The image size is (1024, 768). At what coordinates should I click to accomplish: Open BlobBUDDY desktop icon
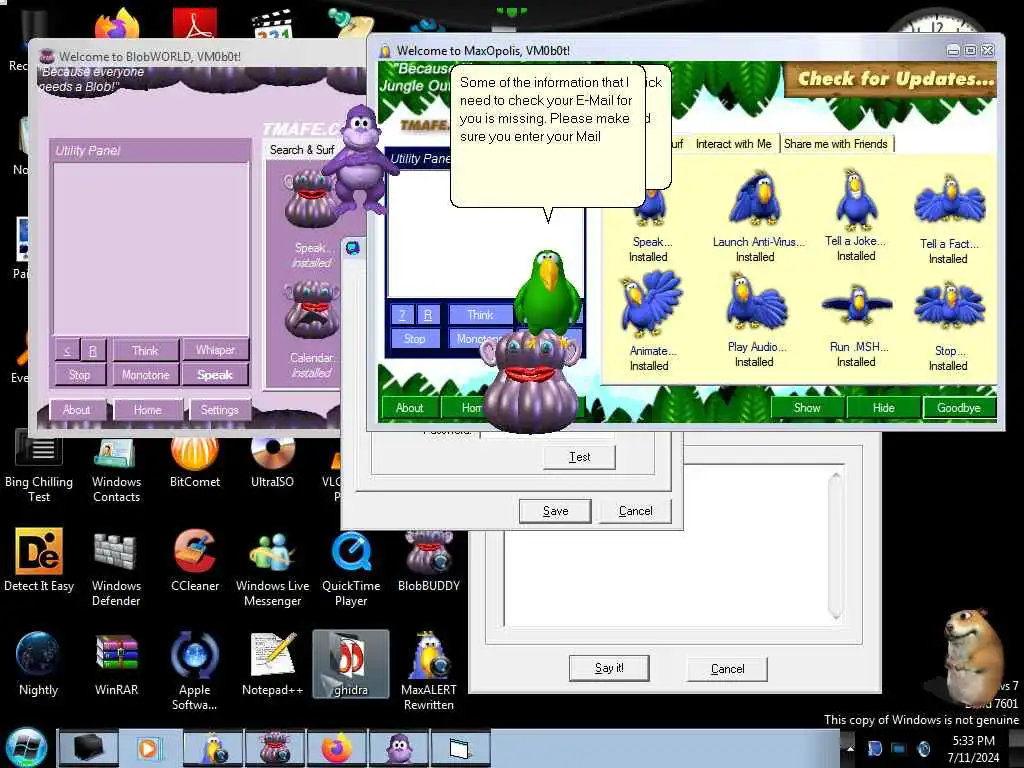tap(429, 560)
